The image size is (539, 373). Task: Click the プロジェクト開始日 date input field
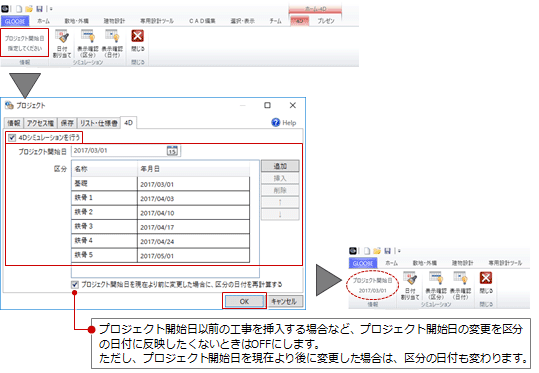pyautogui.click(x=119, y=151)
